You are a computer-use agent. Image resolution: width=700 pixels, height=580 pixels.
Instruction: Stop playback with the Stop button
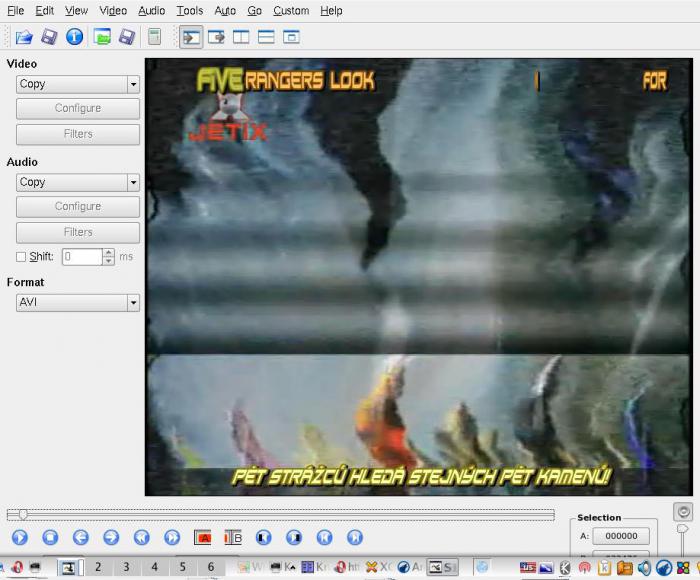[x=50, y=537]
